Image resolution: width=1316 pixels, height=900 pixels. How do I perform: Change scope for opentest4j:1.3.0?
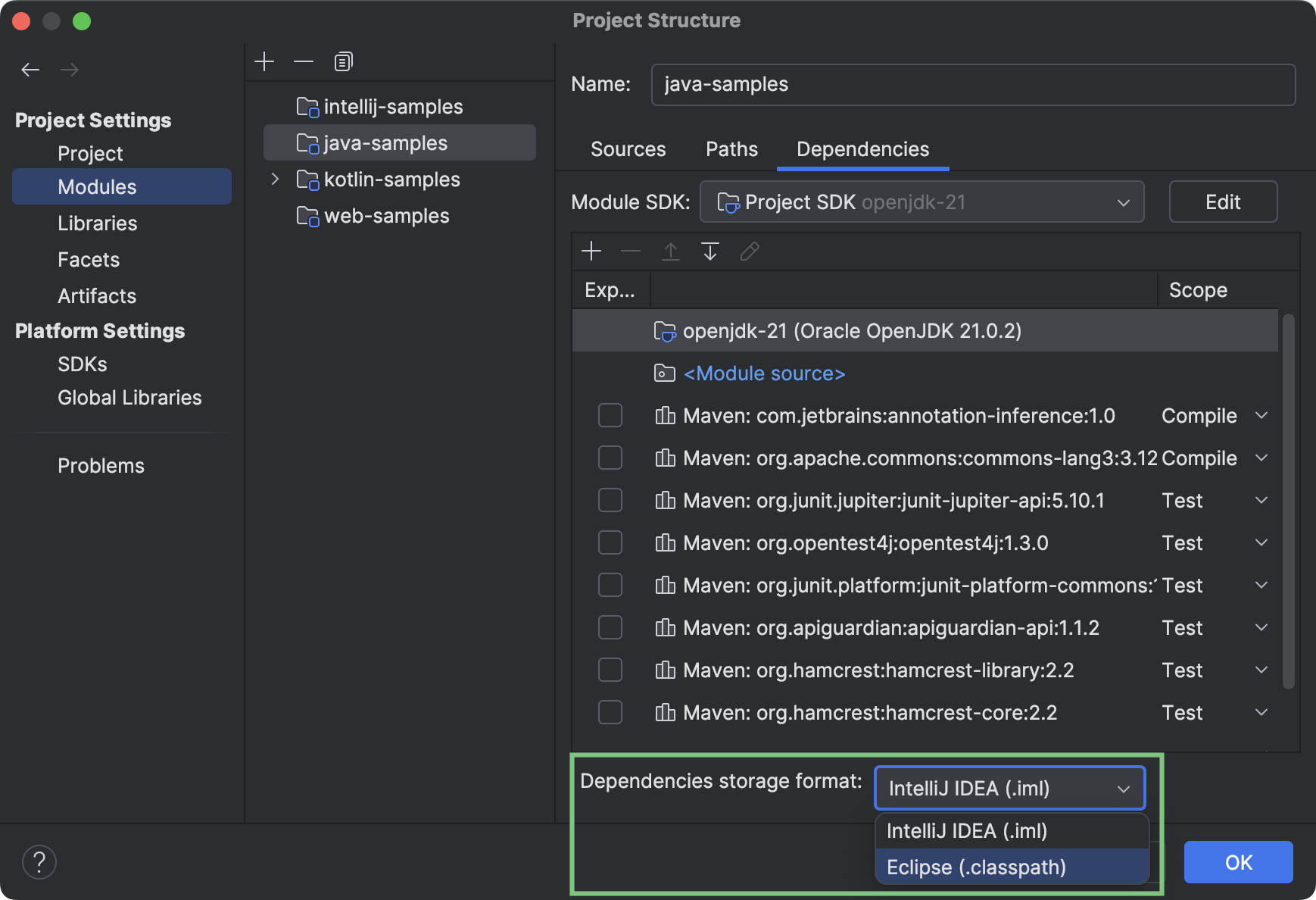click(1261, 542)
